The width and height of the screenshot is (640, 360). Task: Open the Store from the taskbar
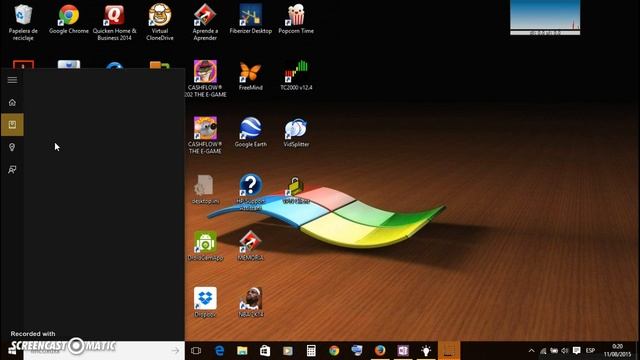(x=265, y=351)
